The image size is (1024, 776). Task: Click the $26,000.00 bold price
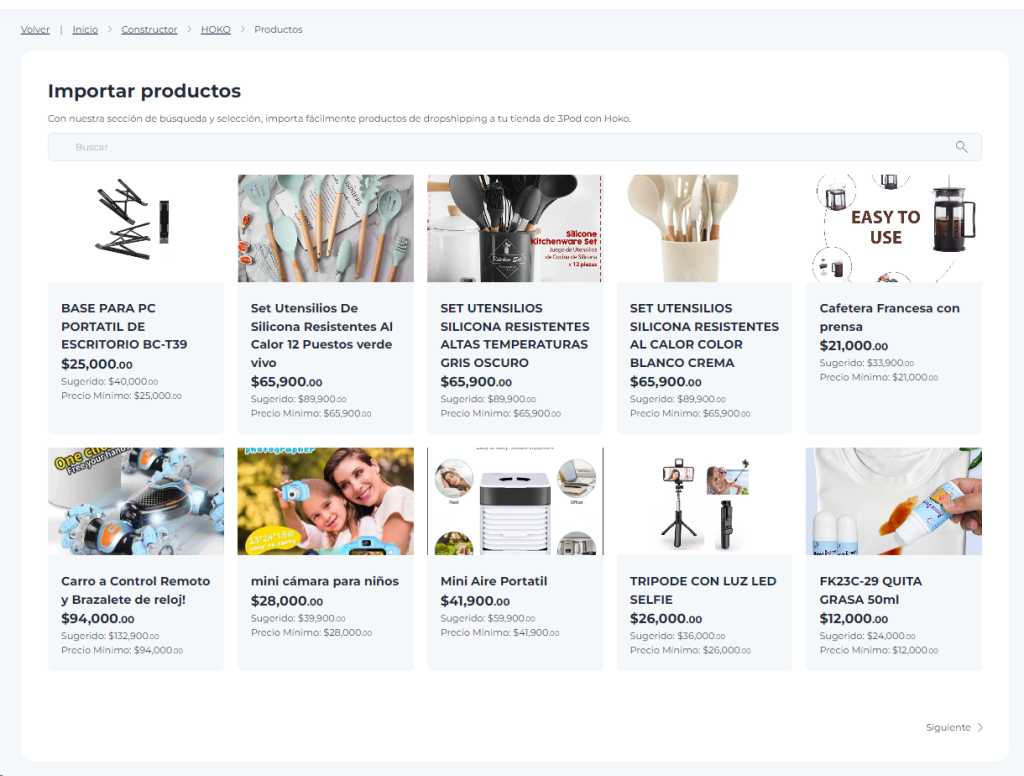coord(665,619)
